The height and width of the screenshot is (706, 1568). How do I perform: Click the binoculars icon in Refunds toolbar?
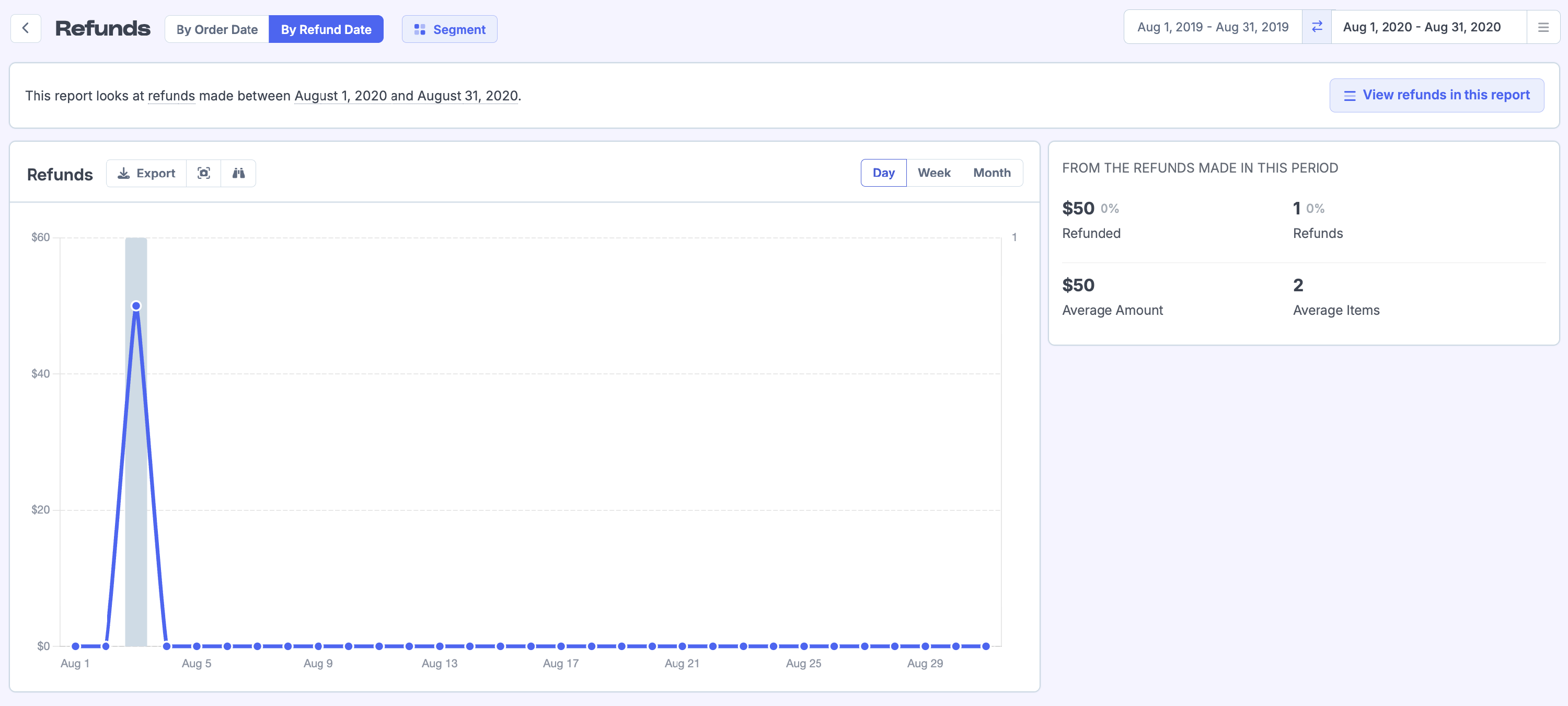239,173
